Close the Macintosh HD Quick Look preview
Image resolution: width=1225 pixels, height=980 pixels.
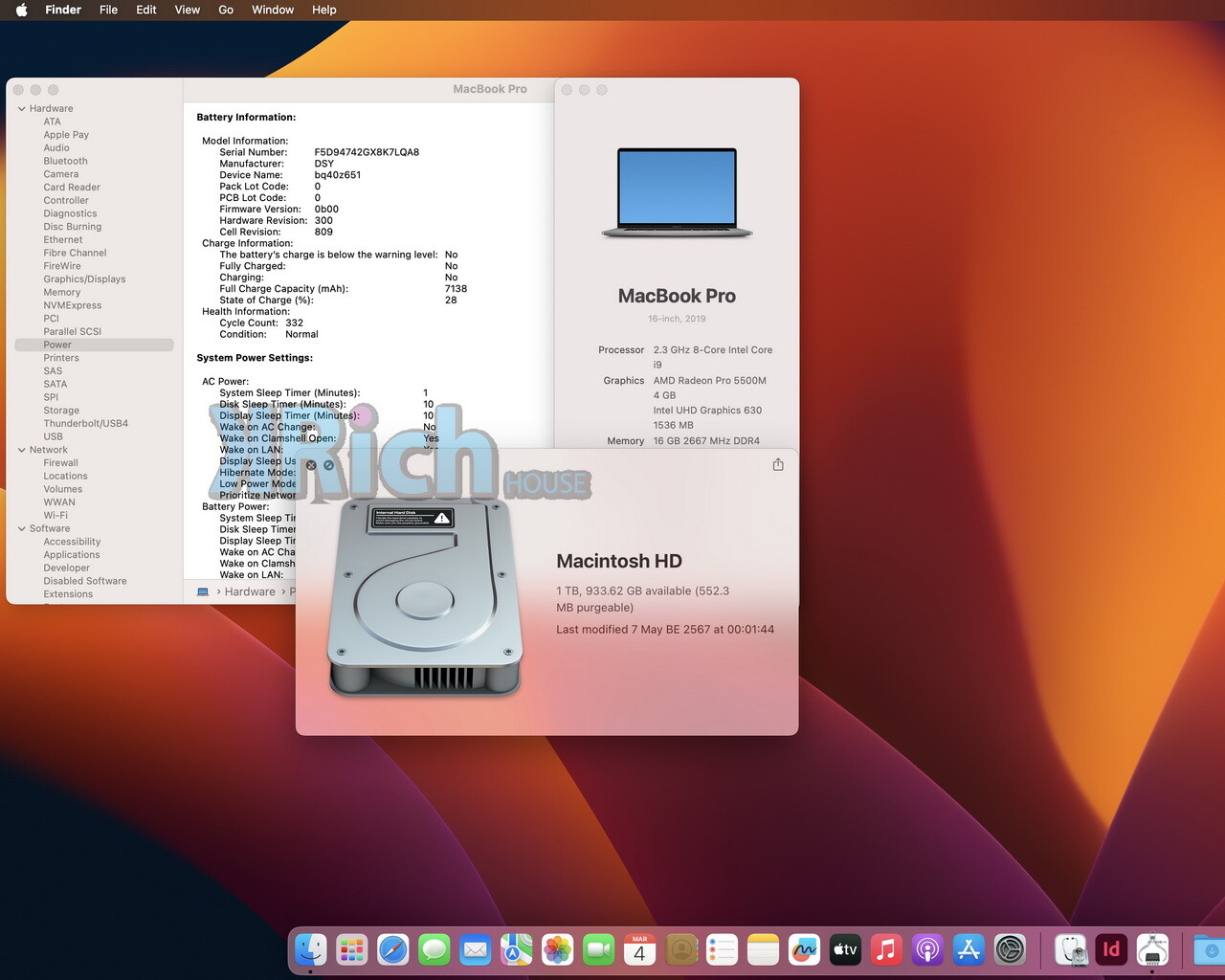pyautogui.click(x=311, y=465)
